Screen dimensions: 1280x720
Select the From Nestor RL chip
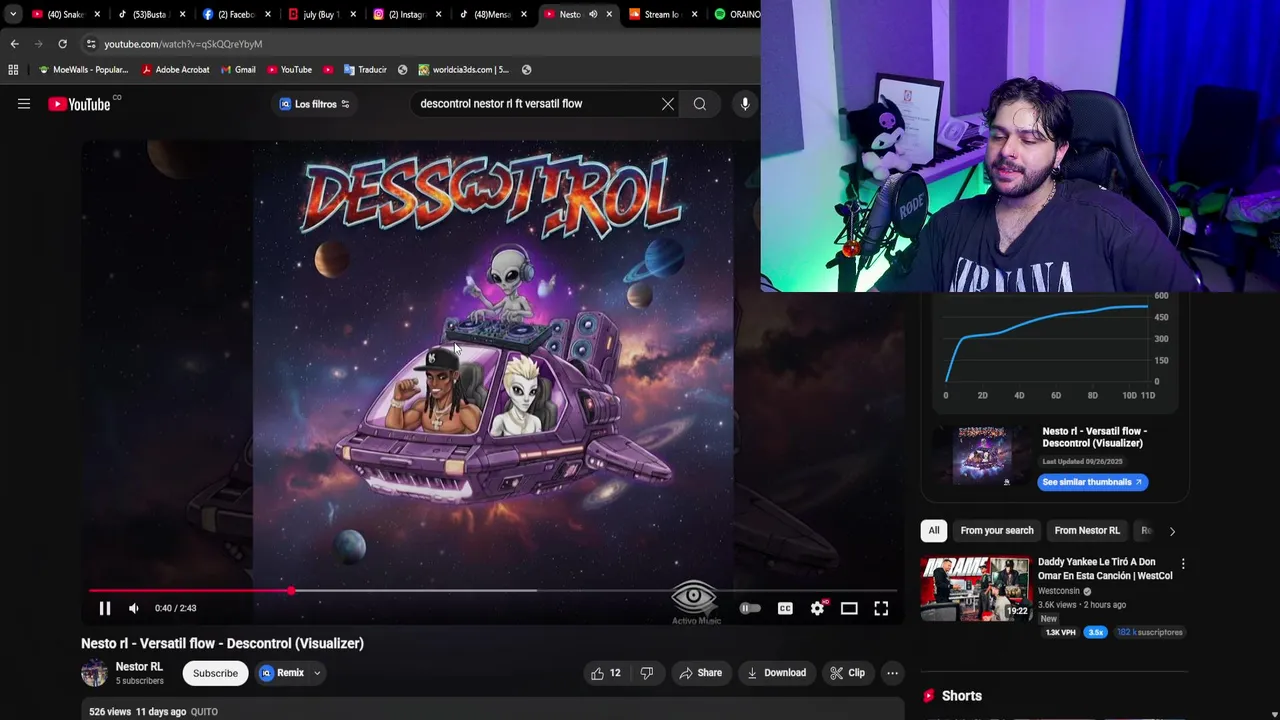click(x=1087, y=531)
